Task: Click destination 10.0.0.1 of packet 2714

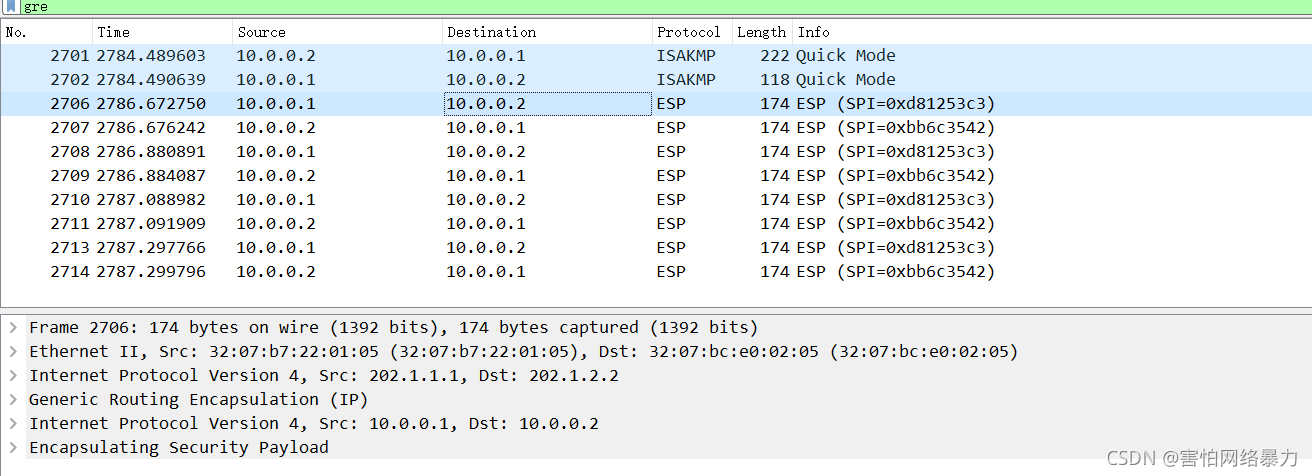Action: click(x=486, y=272)
